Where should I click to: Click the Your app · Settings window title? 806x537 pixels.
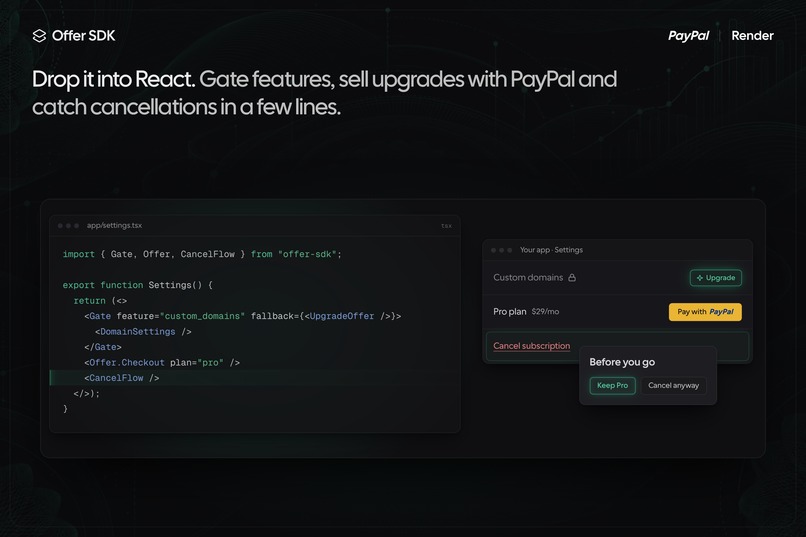[x=551, y=250]
